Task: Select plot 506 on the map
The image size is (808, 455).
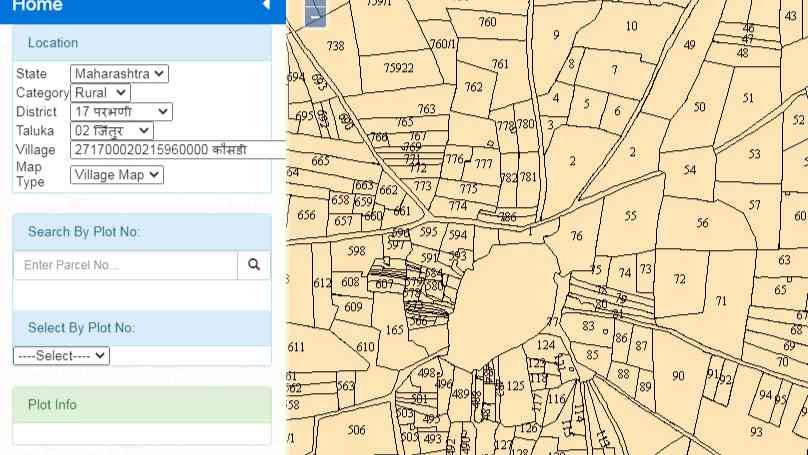Action: (x=356, y=430)
